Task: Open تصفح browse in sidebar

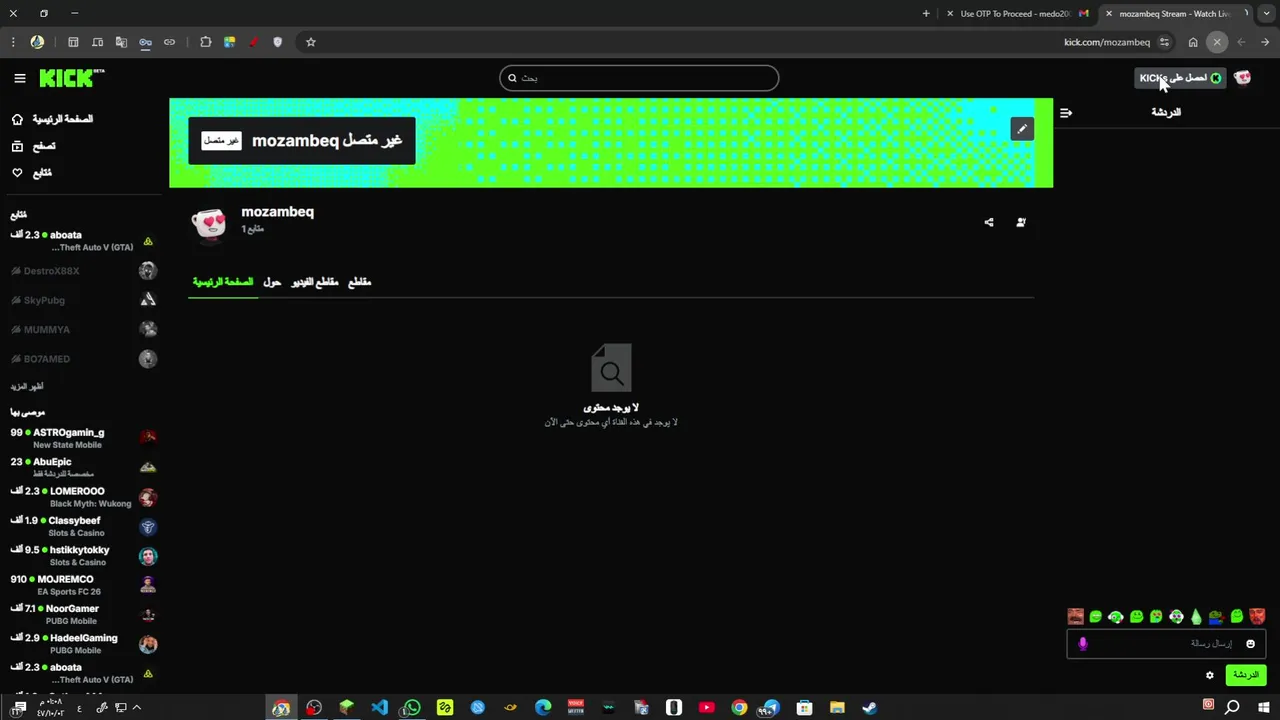Action: pos(34,146)
